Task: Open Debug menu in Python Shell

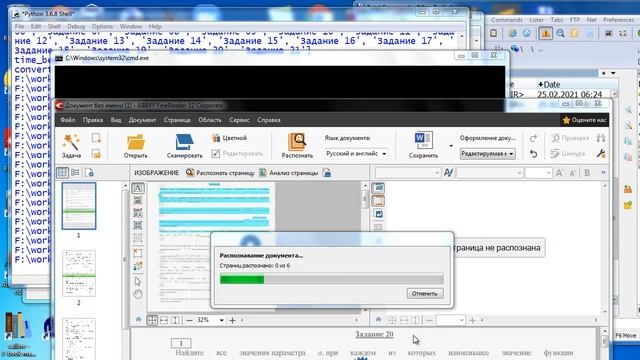Action: point(76,26)
